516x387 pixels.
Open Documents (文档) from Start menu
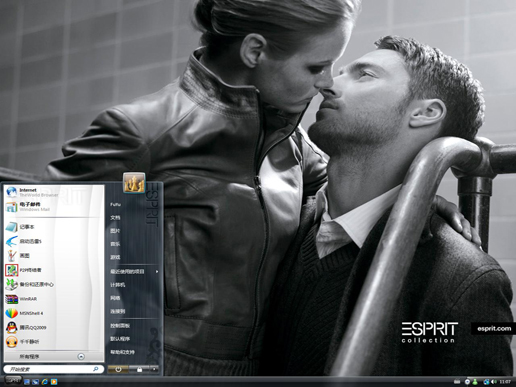coord(115,218)
